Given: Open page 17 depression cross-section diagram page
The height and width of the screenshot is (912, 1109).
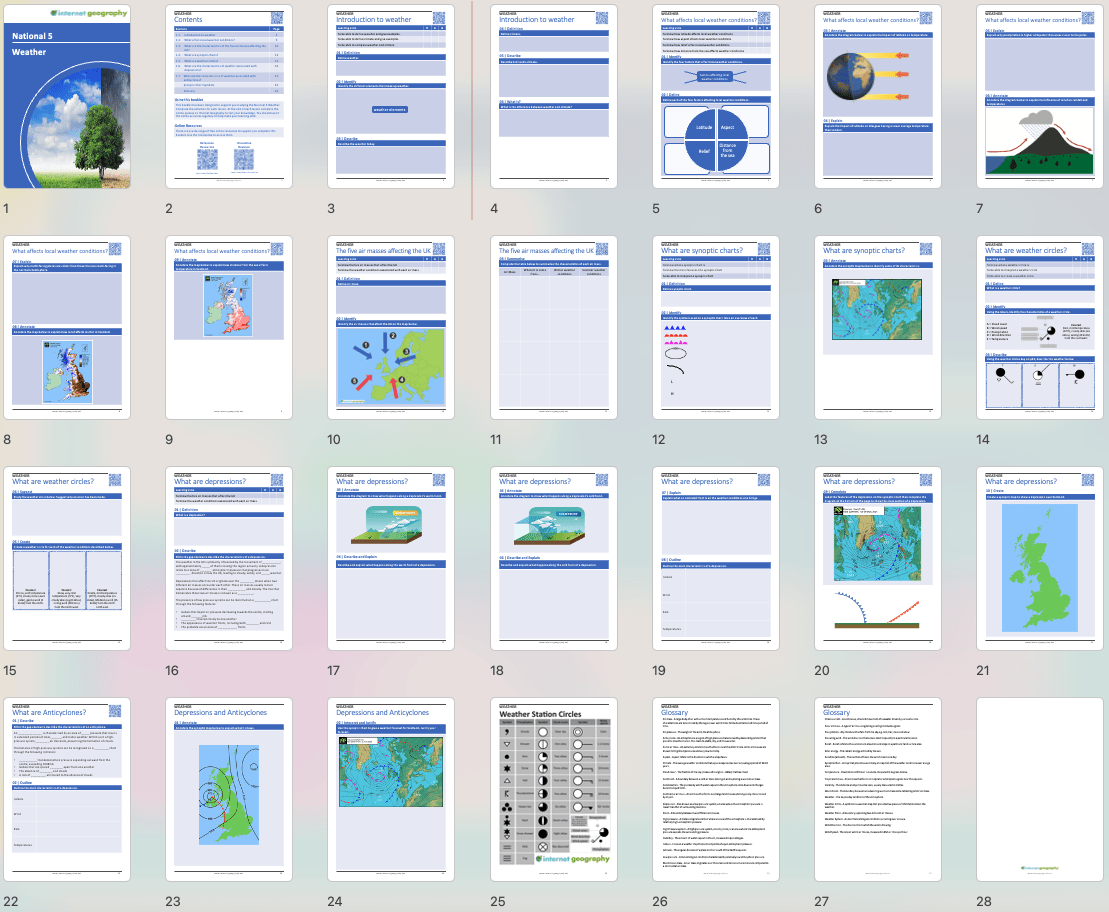Looking at the screenshot, I should [390, 558].
